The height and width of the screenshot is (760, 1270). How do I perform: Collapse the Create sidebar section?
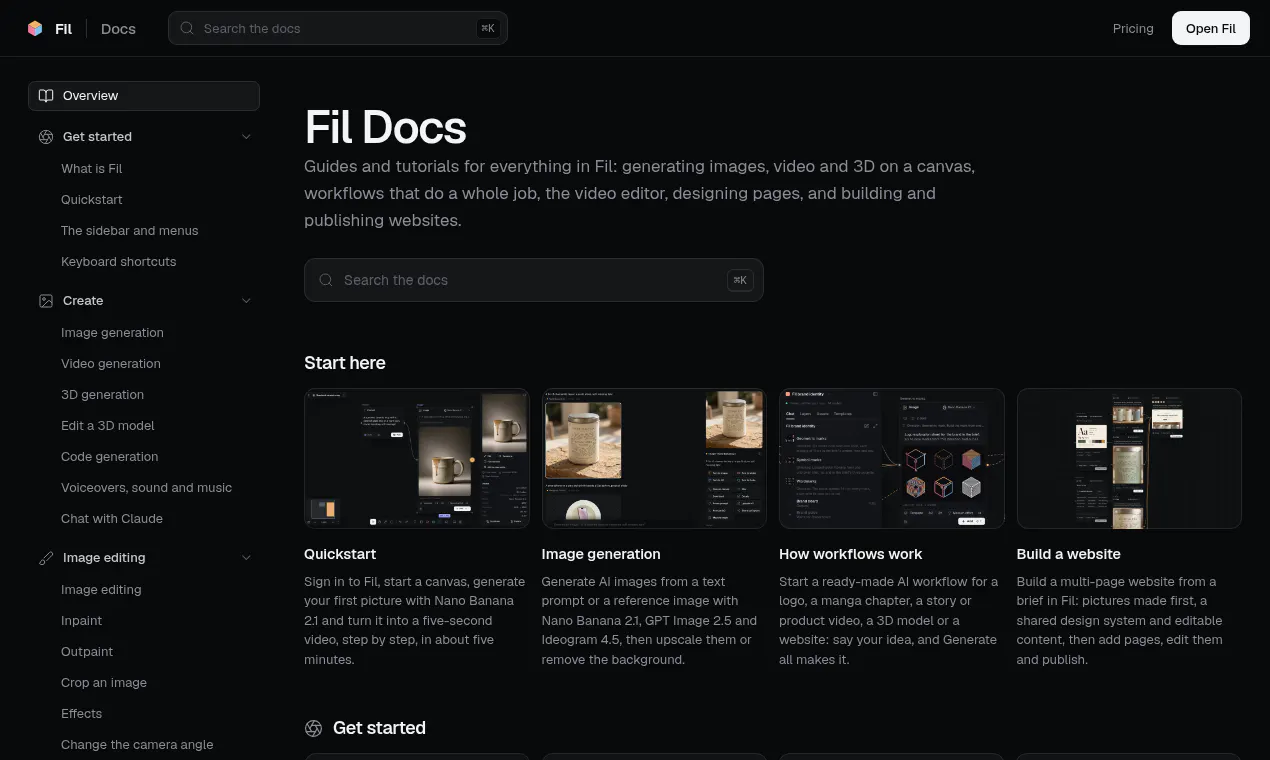pyautogui.click(x=246, y=301)
